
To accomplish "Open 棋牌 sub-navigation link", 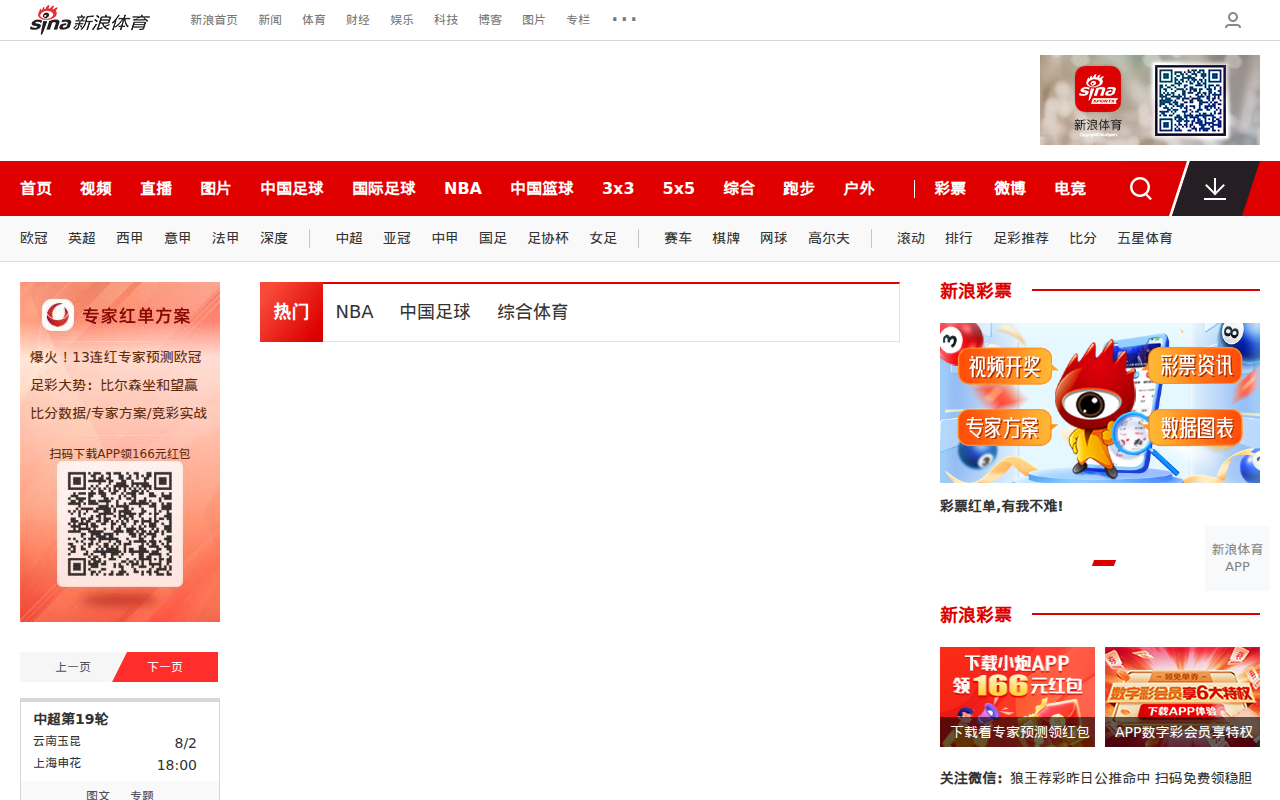I will click(x=726, y=238).
